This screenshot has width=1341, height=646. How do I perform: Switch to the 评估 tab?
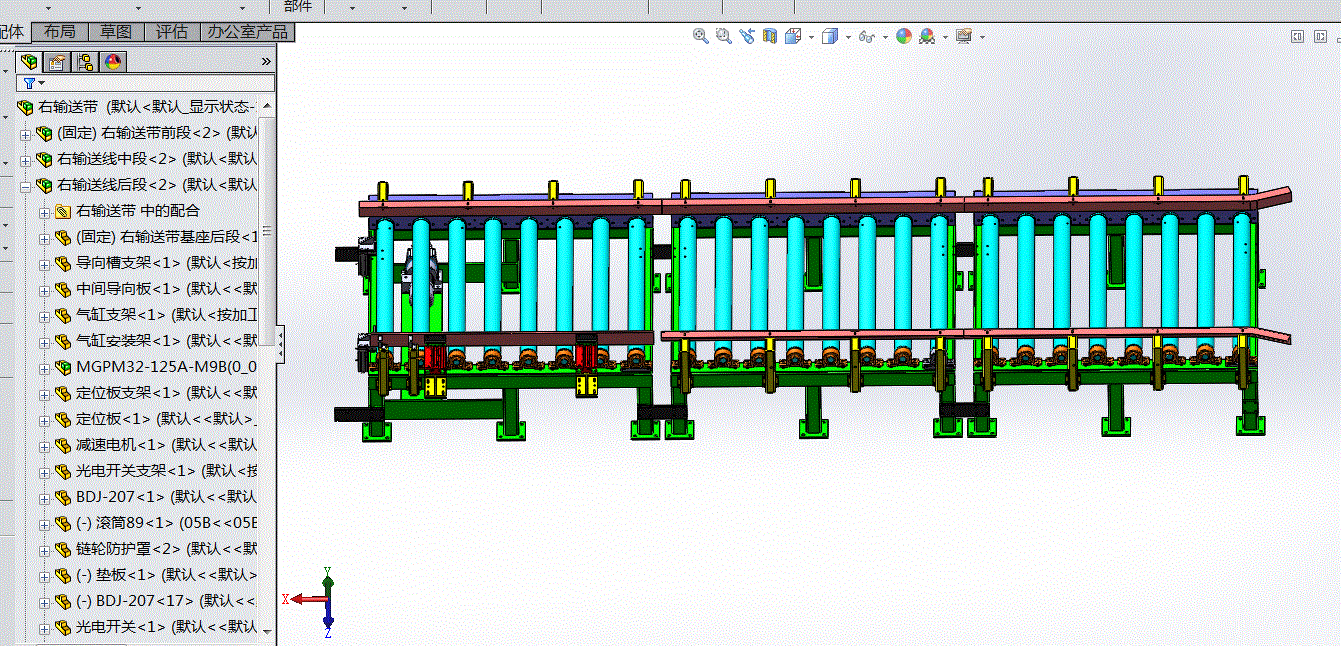pos(172,32)
